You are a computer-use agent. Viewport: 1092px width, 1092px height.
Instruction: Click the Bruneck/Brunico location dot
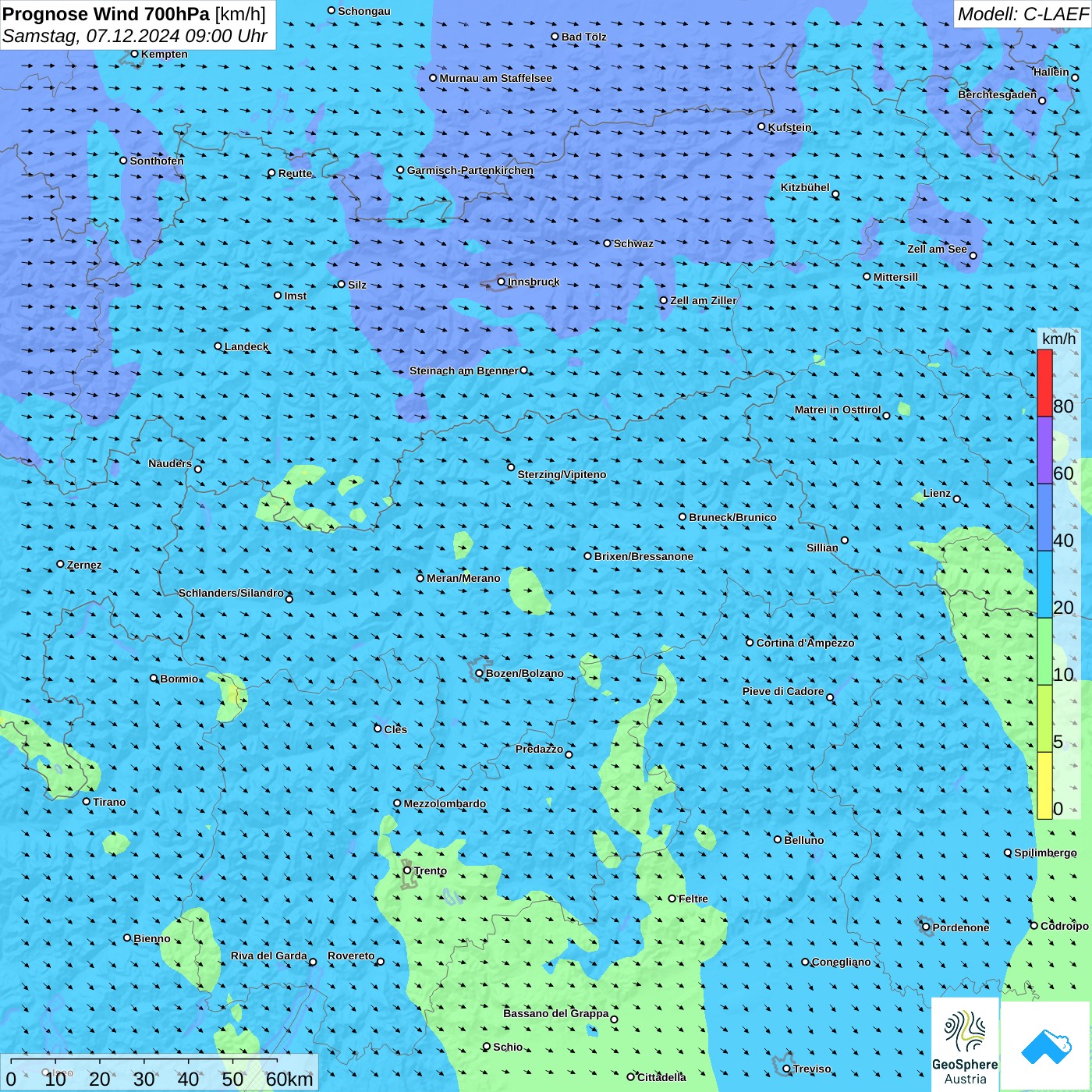(682, 517)
